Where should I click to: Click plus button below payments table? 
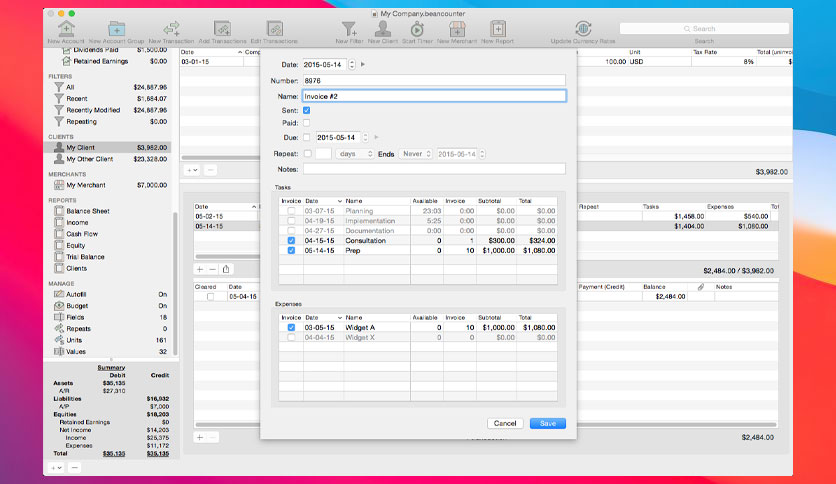point(200,437)
